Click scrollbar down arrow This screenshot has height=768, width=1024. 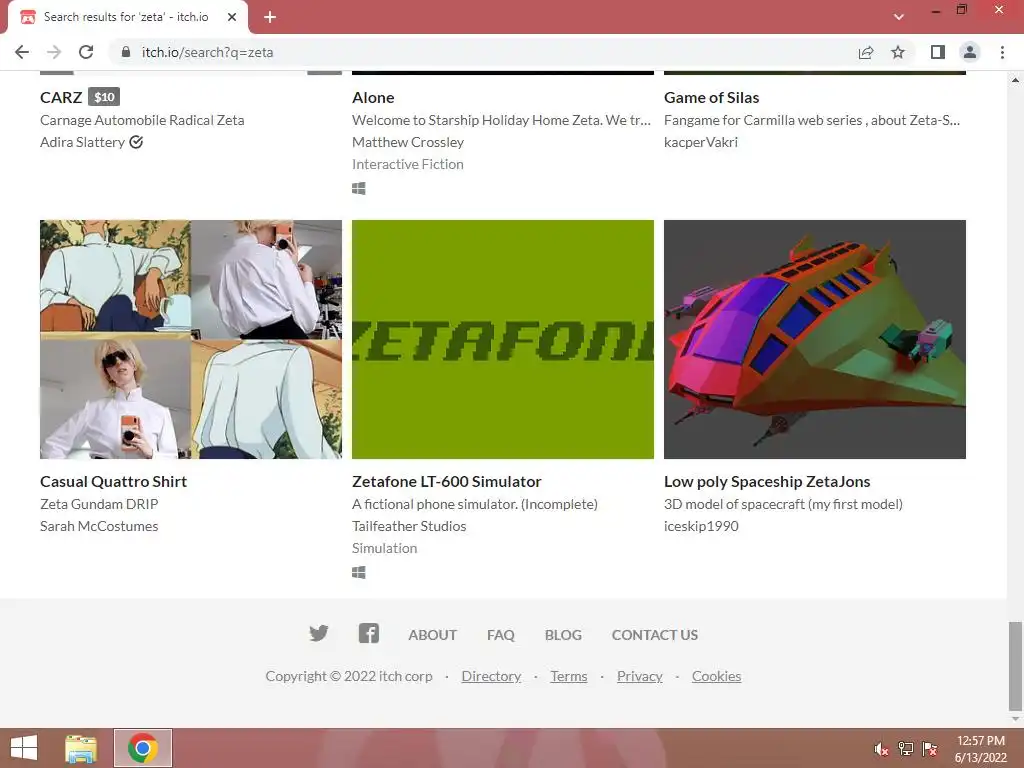[x=1015, y=720]
